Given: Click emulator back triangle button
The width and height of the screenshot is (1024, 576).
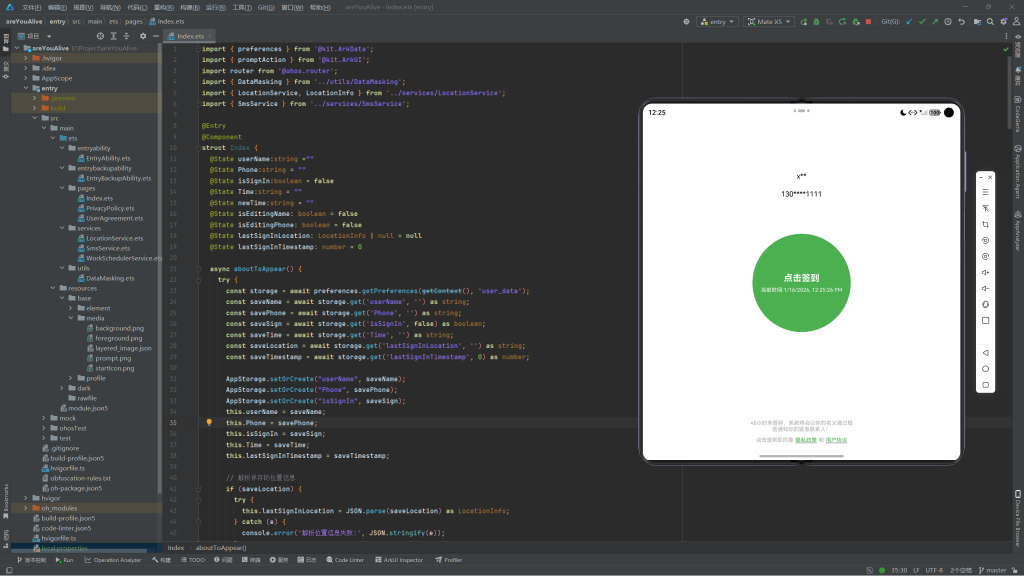Looking at the screenshot, I should pos(985,353).
